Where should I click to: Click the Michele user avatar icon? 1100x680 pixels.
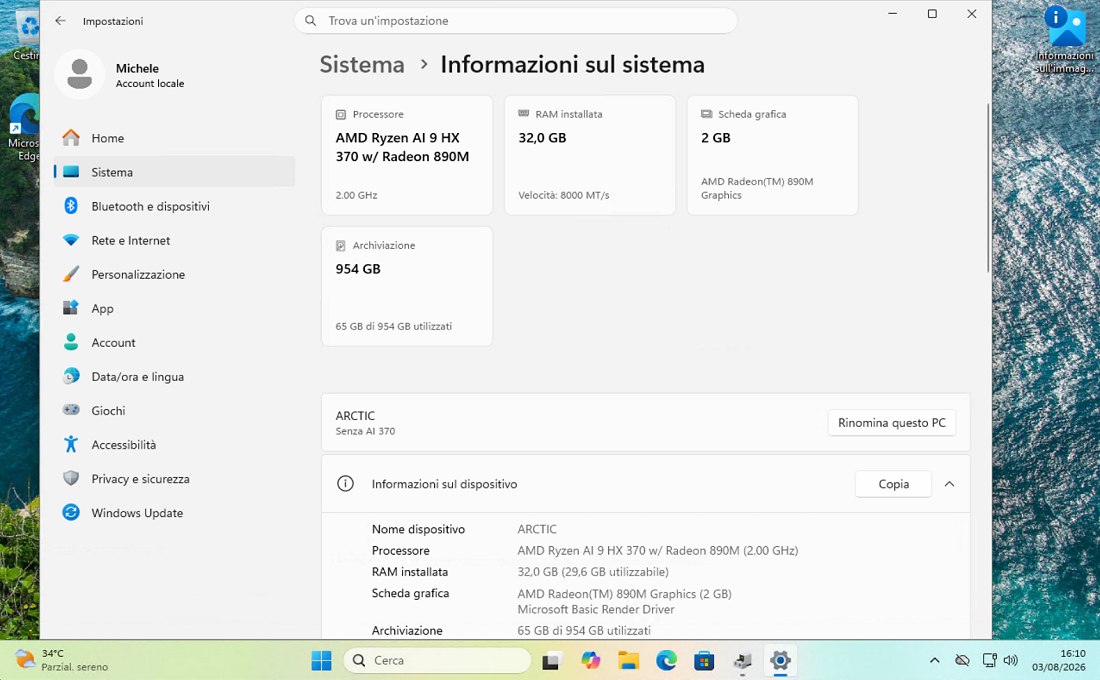point(79,74)
